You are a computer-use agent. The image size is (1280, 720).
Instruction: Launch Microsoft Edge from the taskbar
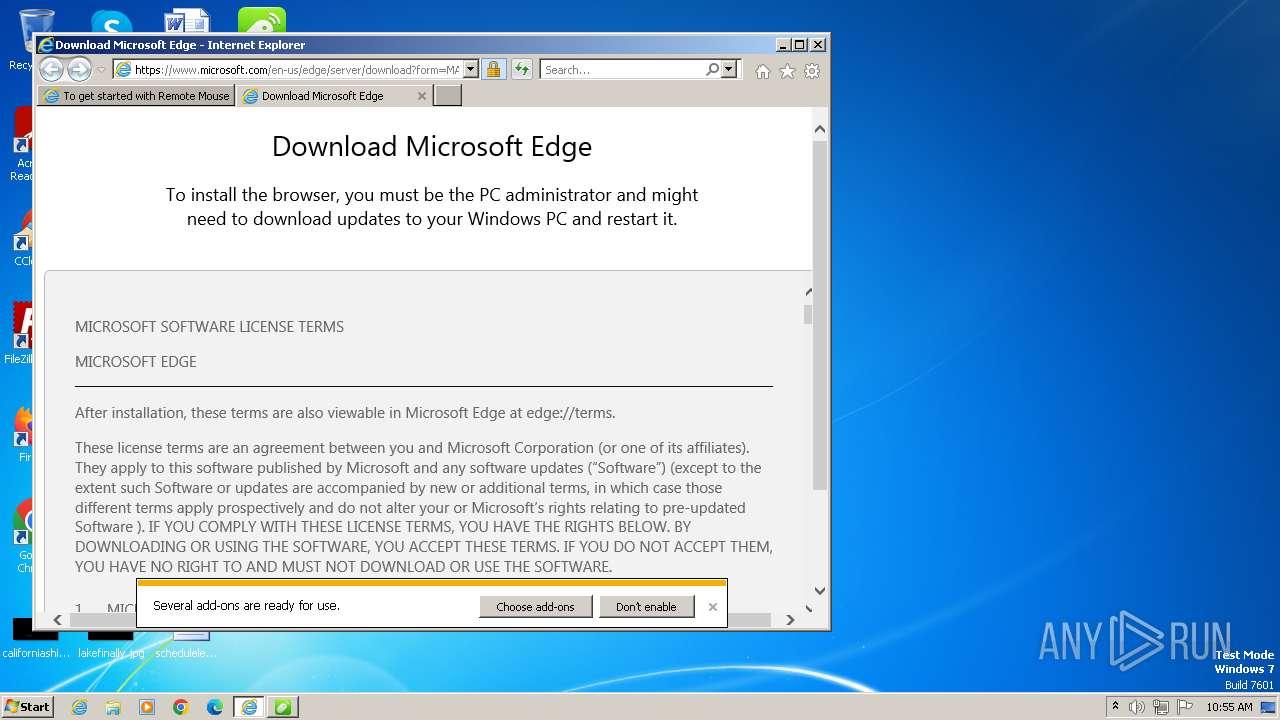tap(215, 707)
